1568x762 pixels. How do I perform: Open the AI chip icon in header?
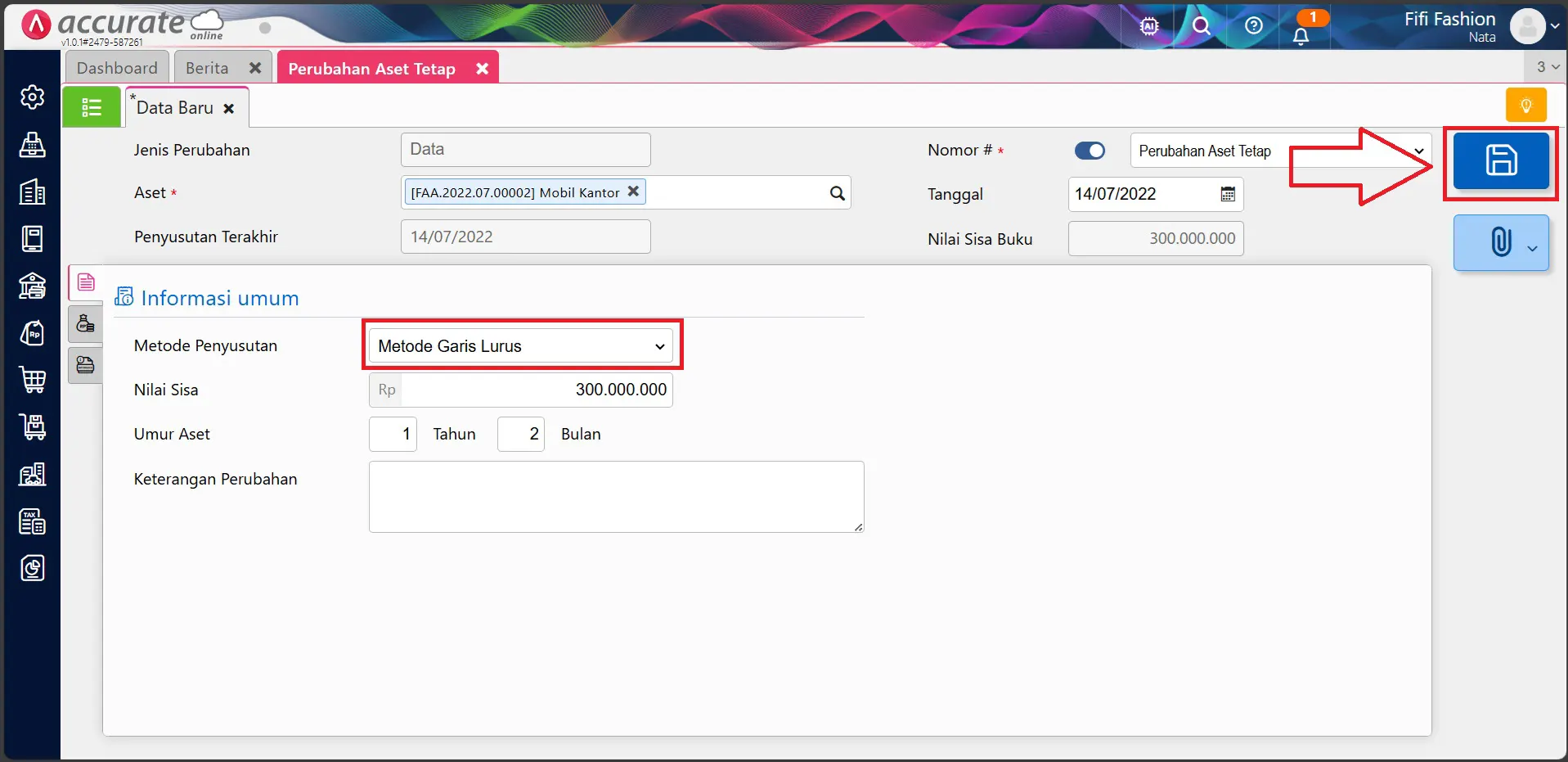click(1149, 26)
